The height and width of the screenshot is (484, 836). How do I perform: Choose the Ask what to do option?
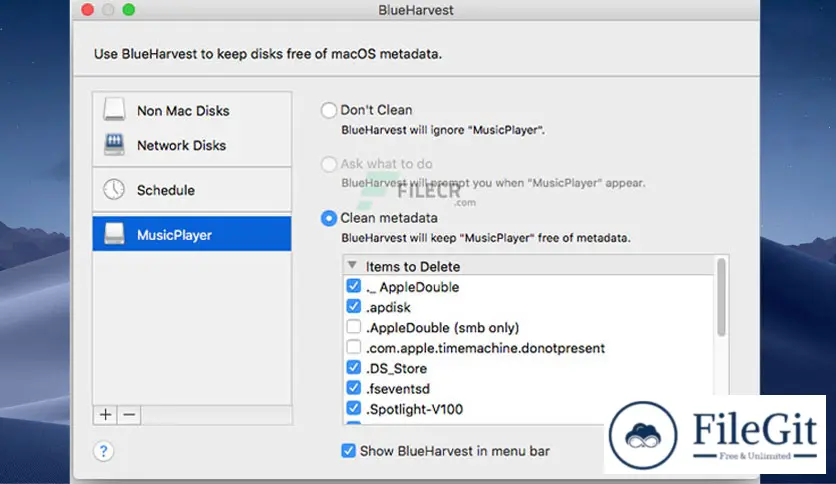[329, 164]
